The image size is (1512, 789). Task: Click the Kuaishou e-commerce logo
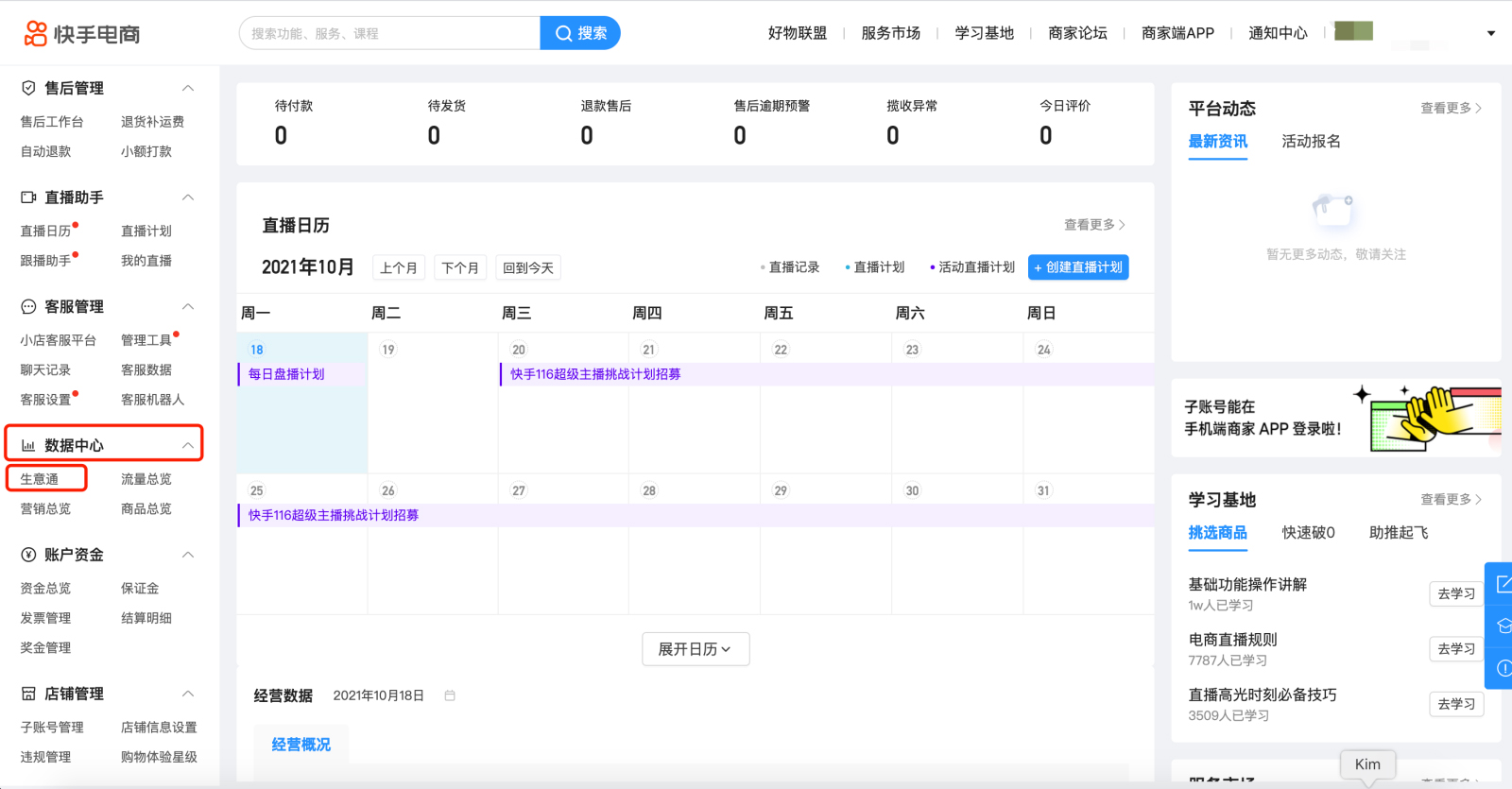pos(82,34)
